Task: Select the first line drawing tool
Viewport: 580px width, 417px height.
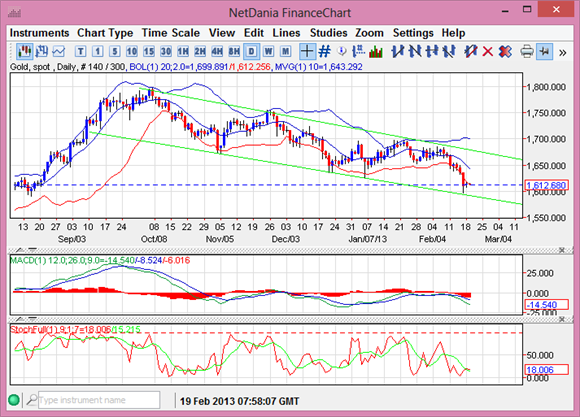Action: pyautogui.click(x=398, y=51)
